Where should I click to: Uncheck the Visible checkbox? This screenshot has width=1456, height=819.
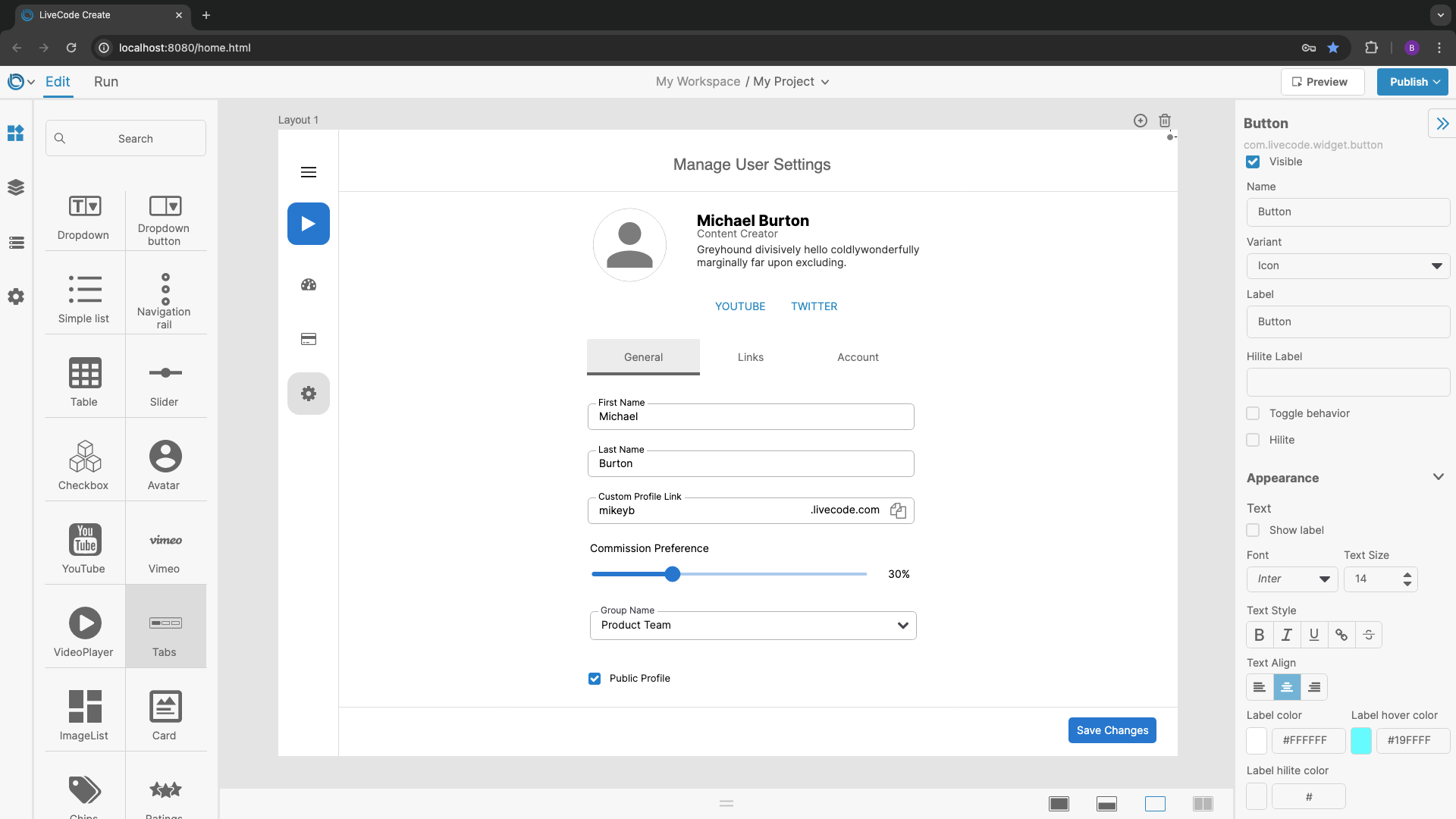point(1253,162)
